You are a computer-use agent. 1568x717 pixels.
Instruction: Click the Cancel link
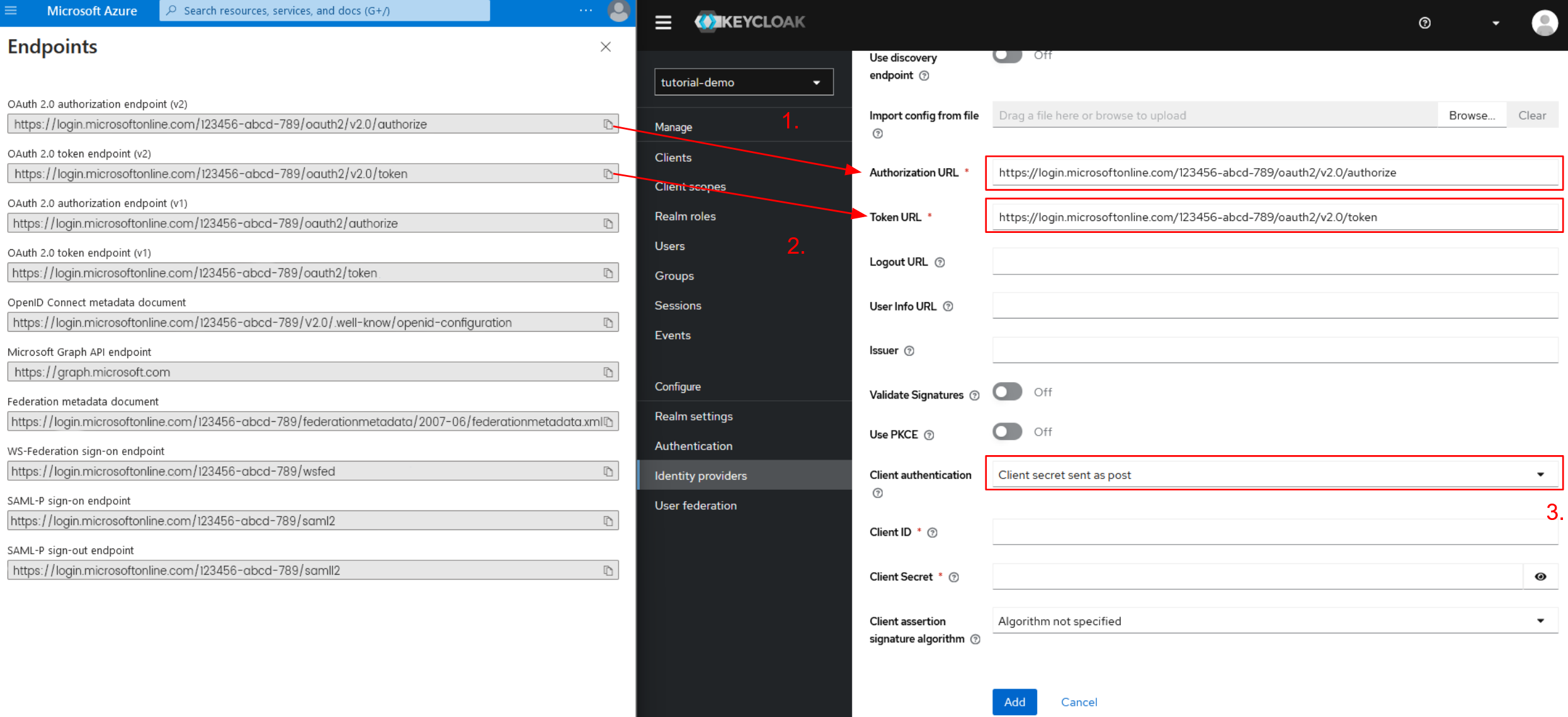(1079, 702)
